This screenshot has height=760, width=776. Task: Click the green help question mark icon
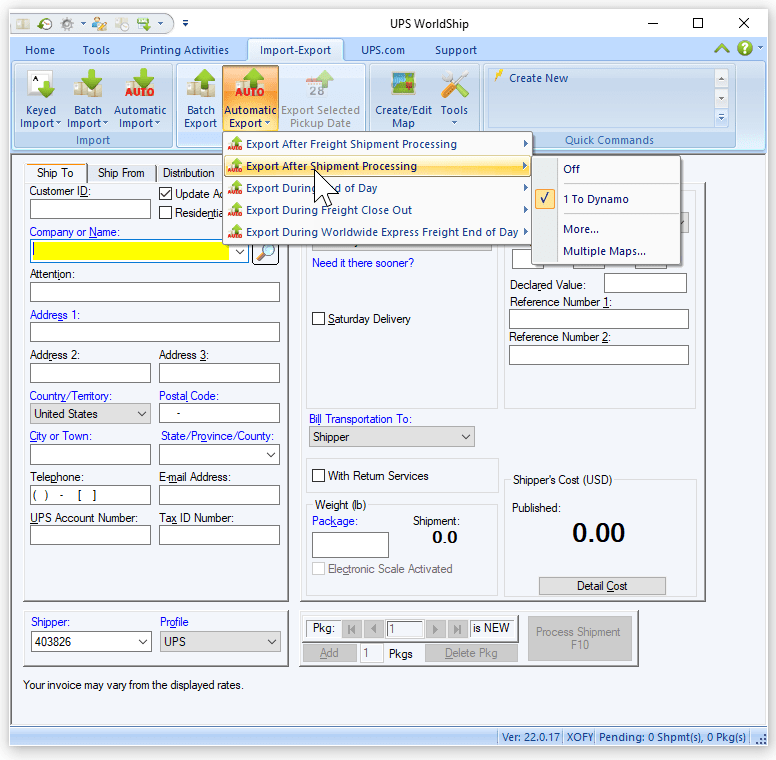point(745,48)
